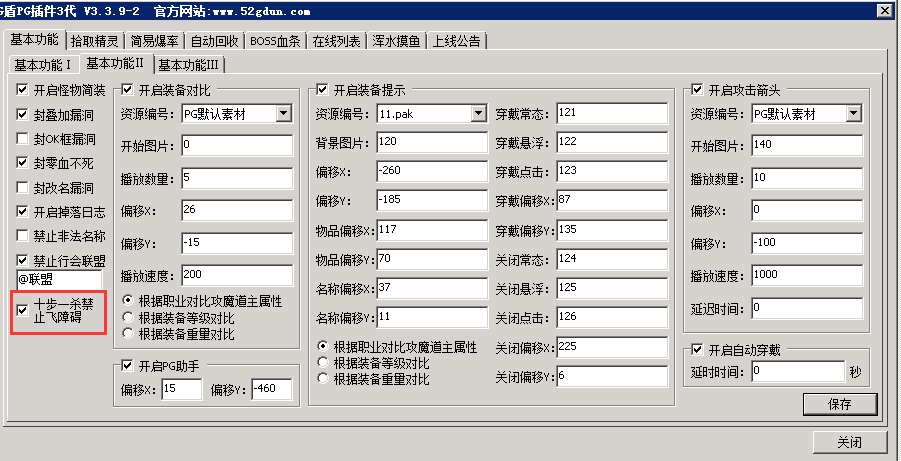Click 偏移X field showing 26
Viewport: 901px width, 461px height.
click(237, 210)
